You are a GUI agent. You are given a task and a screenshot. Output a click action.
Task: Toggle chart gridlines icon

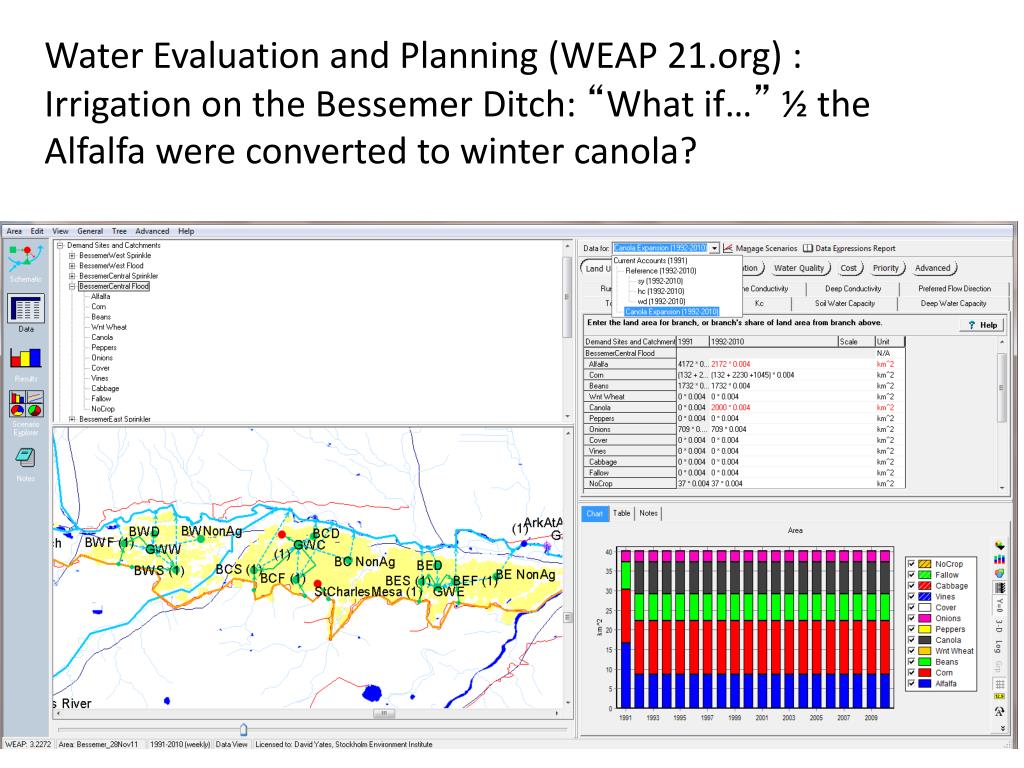click(999, 684)
